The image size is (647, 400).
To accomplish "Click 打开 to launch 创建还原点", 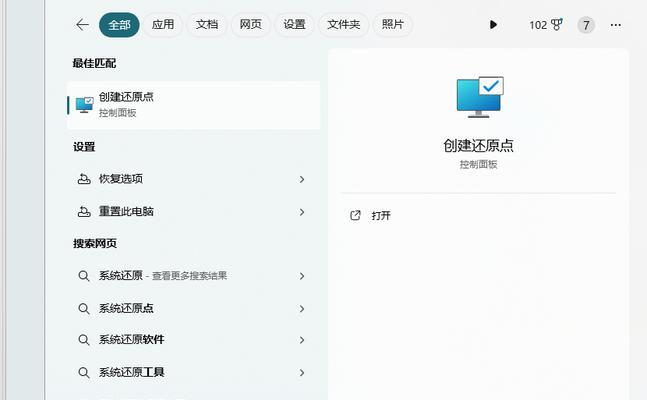I will click(x=380, y=215).
